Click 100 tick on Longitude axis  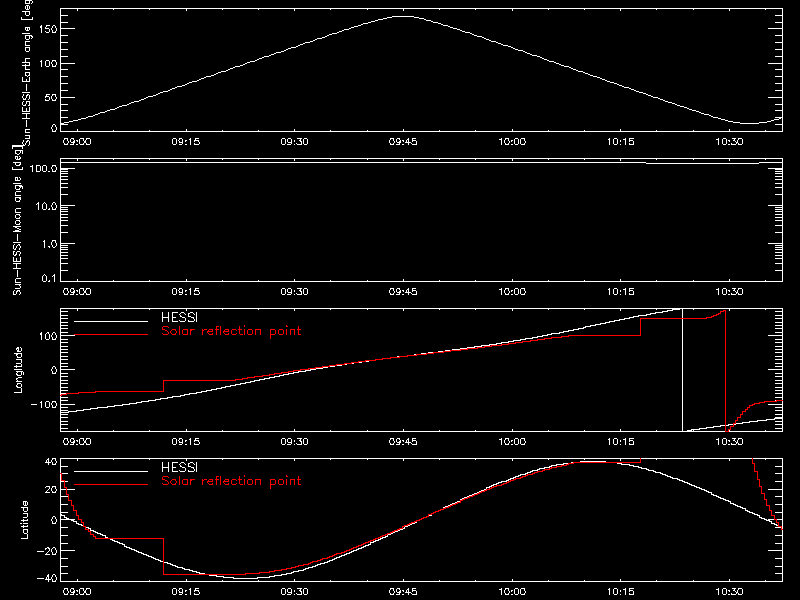point(48,336)
